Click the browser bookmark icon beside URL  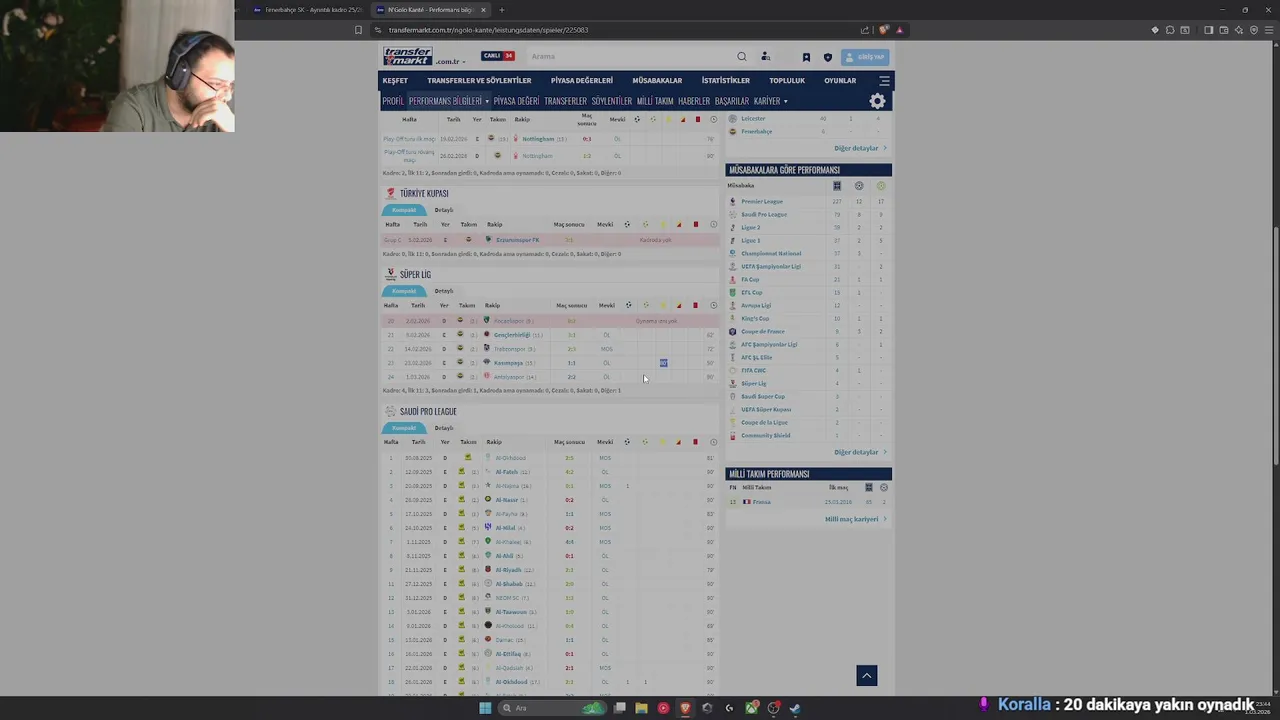click(x=358, y=30)
